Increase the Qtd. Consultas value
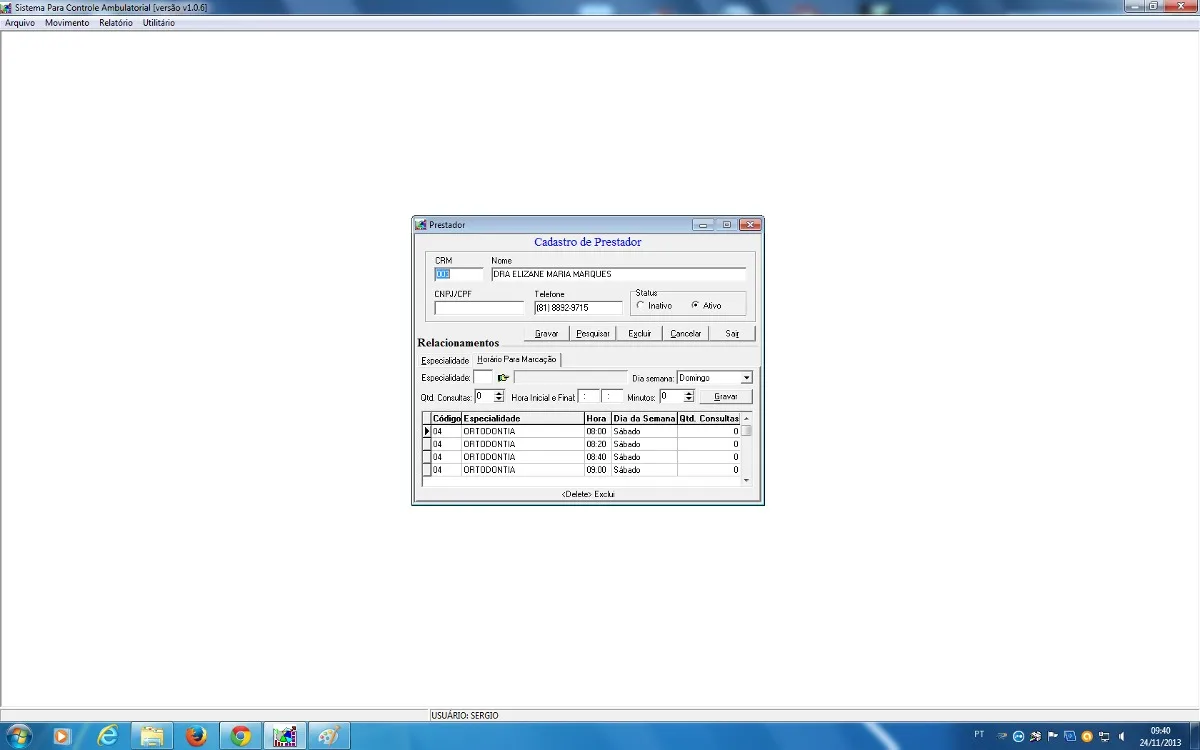 coord(499,394)
